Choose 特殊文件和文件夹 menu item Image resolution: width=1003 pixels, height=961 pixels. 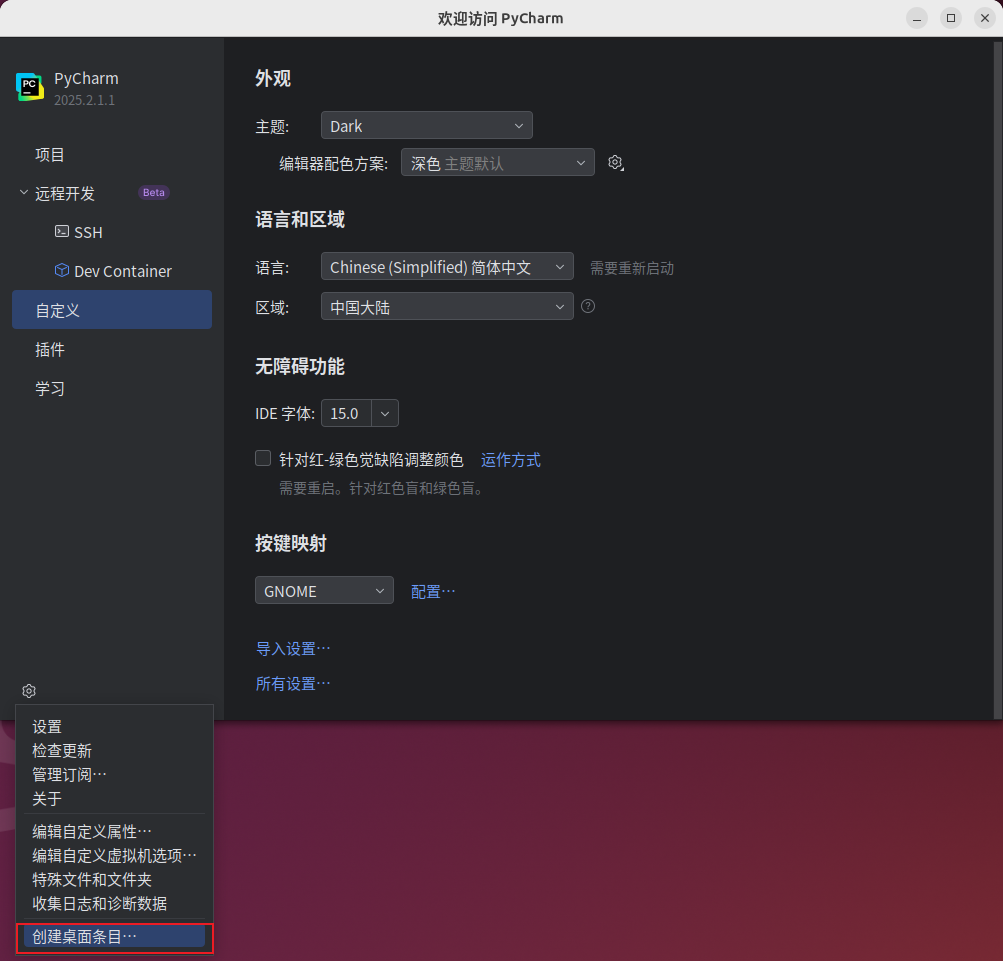tap(115, 879)
